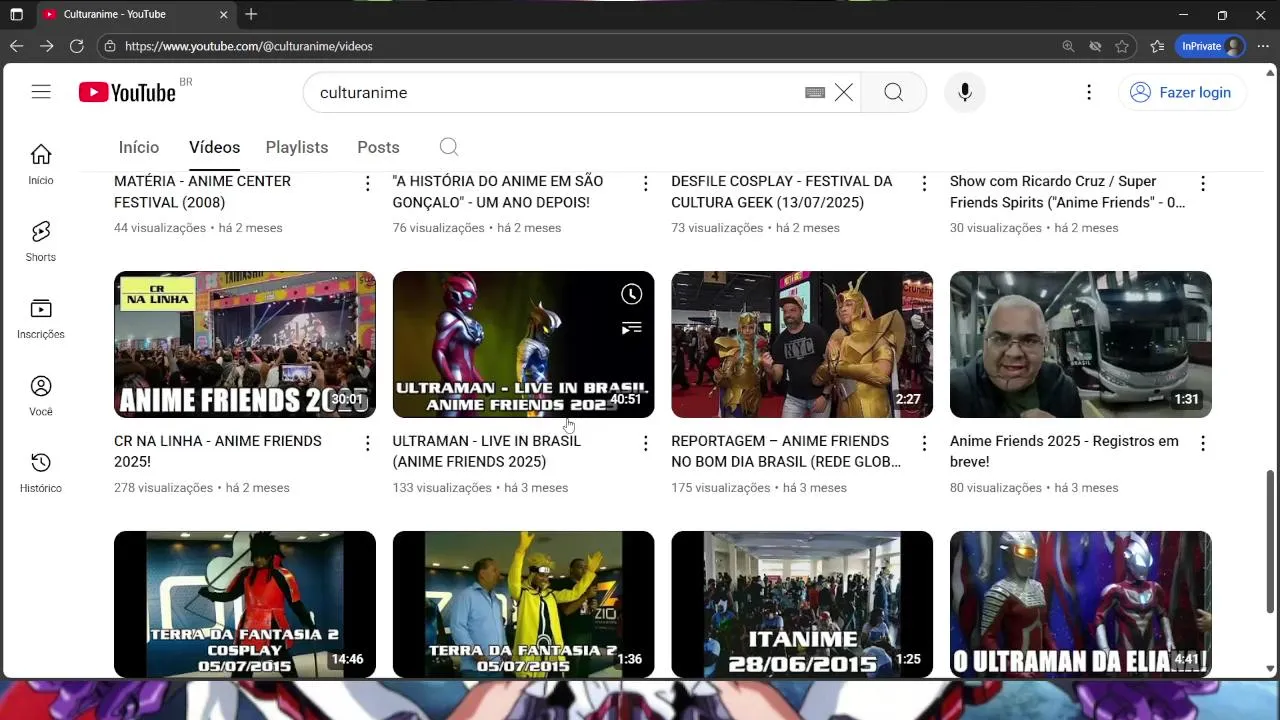Open ULTRAMAN - LIVE IN BRASIL title link
This screenshot has height=720, width=1280.
487,451
